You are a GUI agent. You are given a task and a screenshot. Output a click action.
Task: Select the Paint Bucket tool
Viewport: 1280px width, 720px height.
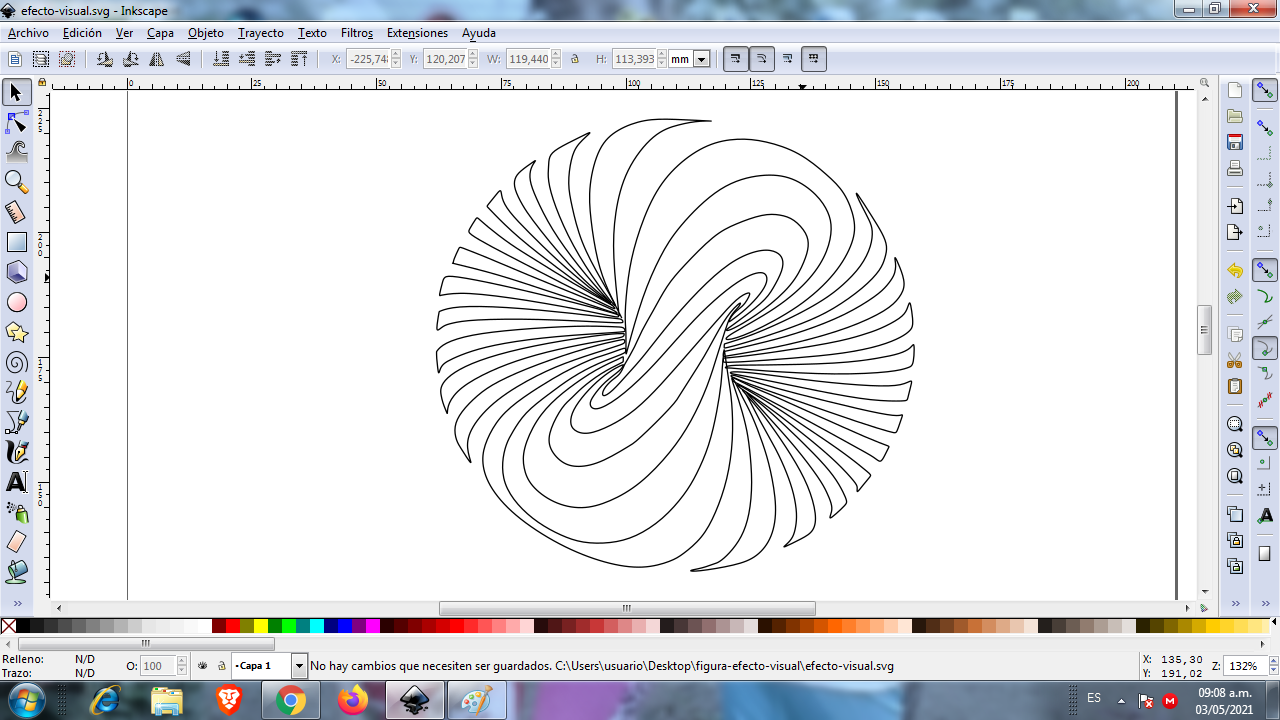(x=16, y=572)
